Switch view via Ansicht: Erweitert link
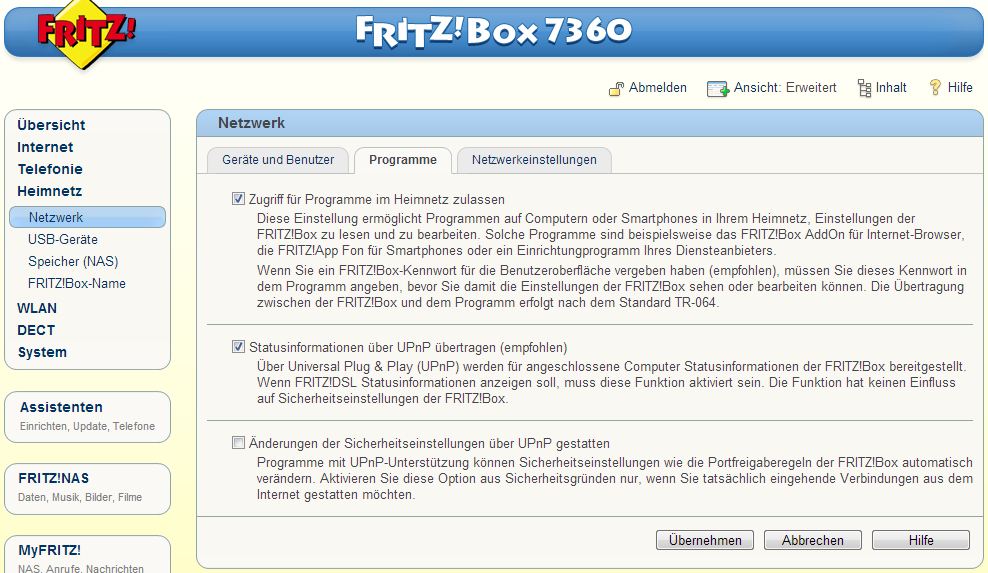 click(x=785, y=88)
